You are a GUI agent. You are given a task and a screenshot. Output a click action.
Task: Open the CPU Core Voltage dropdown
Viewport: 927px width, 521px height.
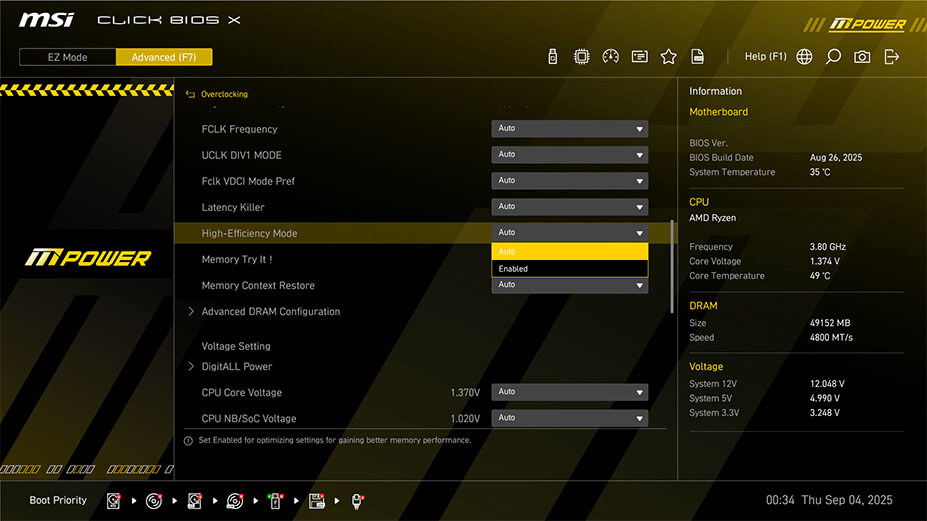[x=569, y=392]
